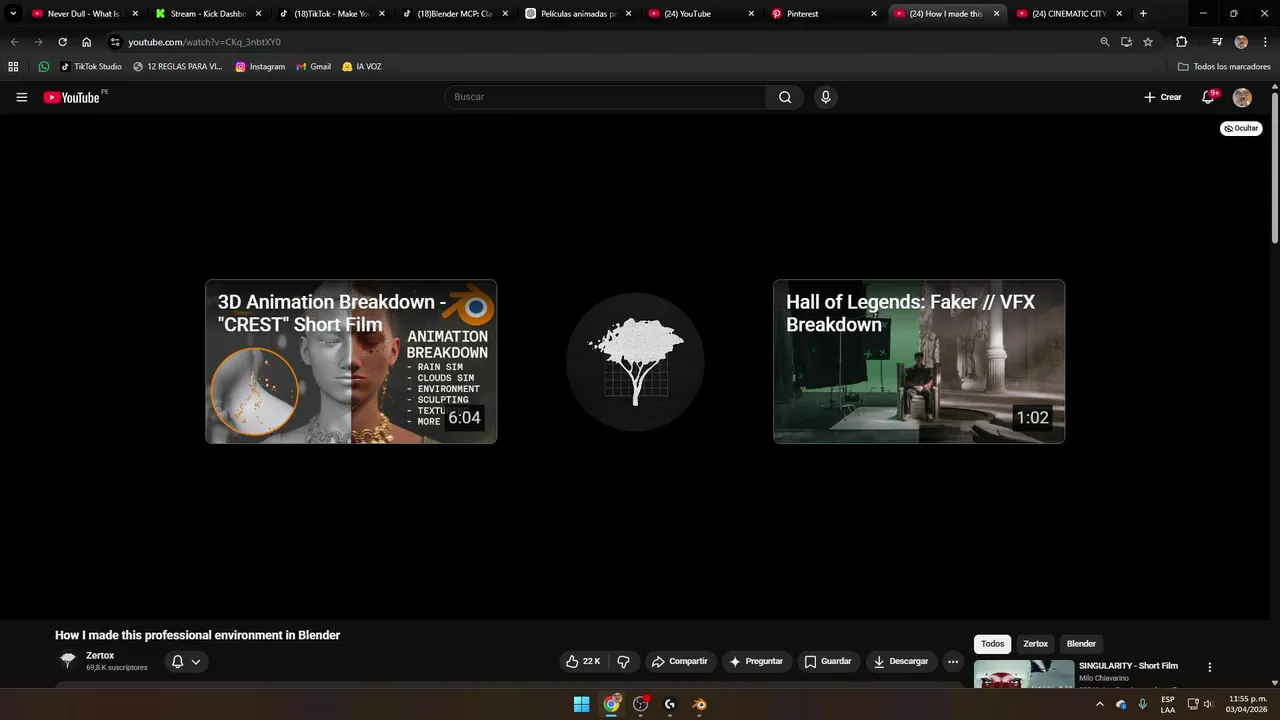Go to YouTube home via logo
The height and width of the screenshot is (720, 1280).
click(x=72, y=97)
